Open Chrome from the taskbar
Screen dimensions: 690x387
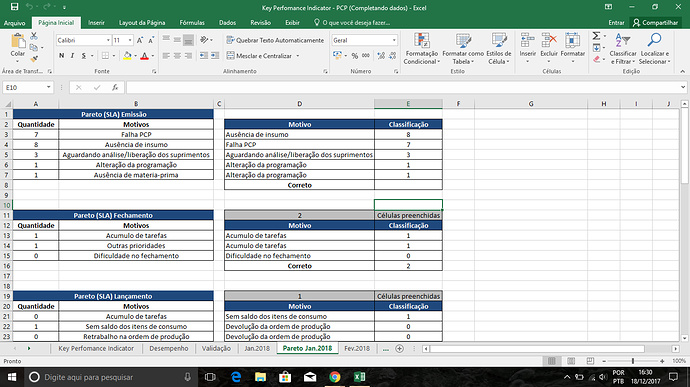[335, 377]
